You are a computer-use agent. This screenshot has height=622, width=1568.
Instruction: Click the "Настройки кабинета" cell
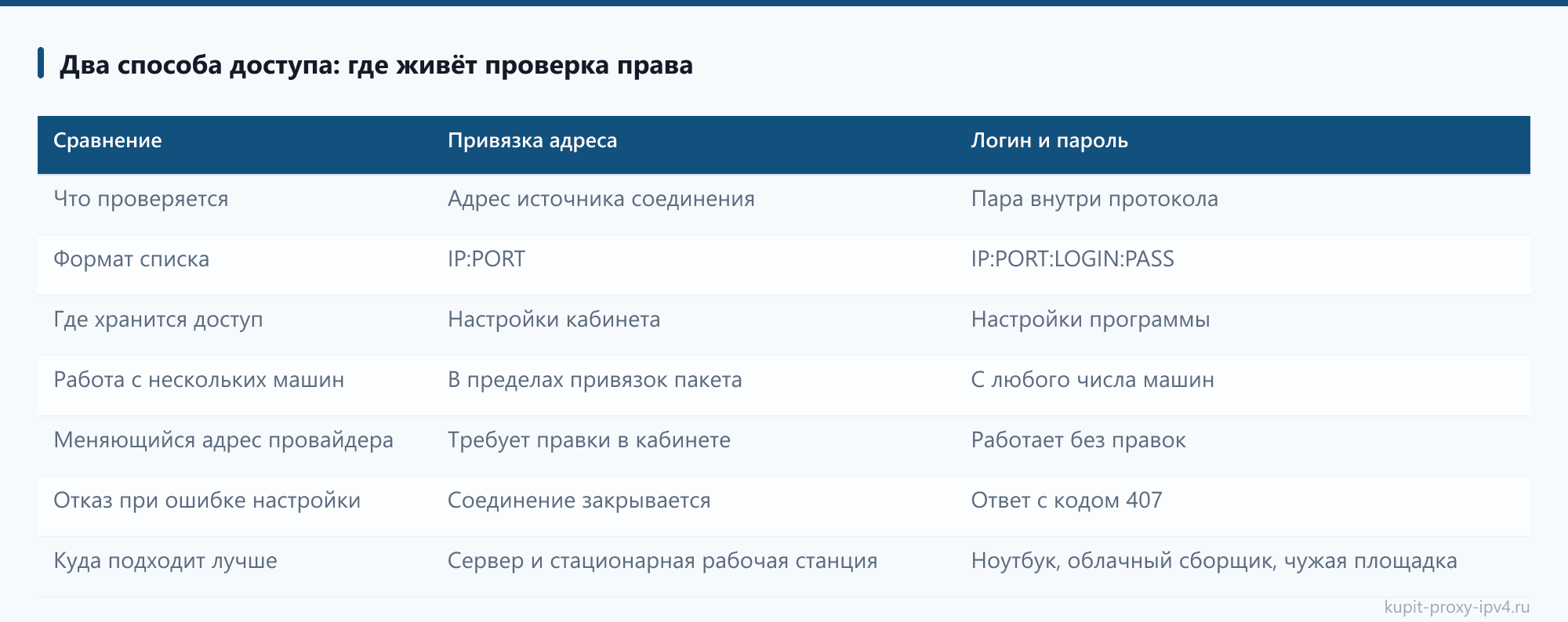(x=554, y=320)
